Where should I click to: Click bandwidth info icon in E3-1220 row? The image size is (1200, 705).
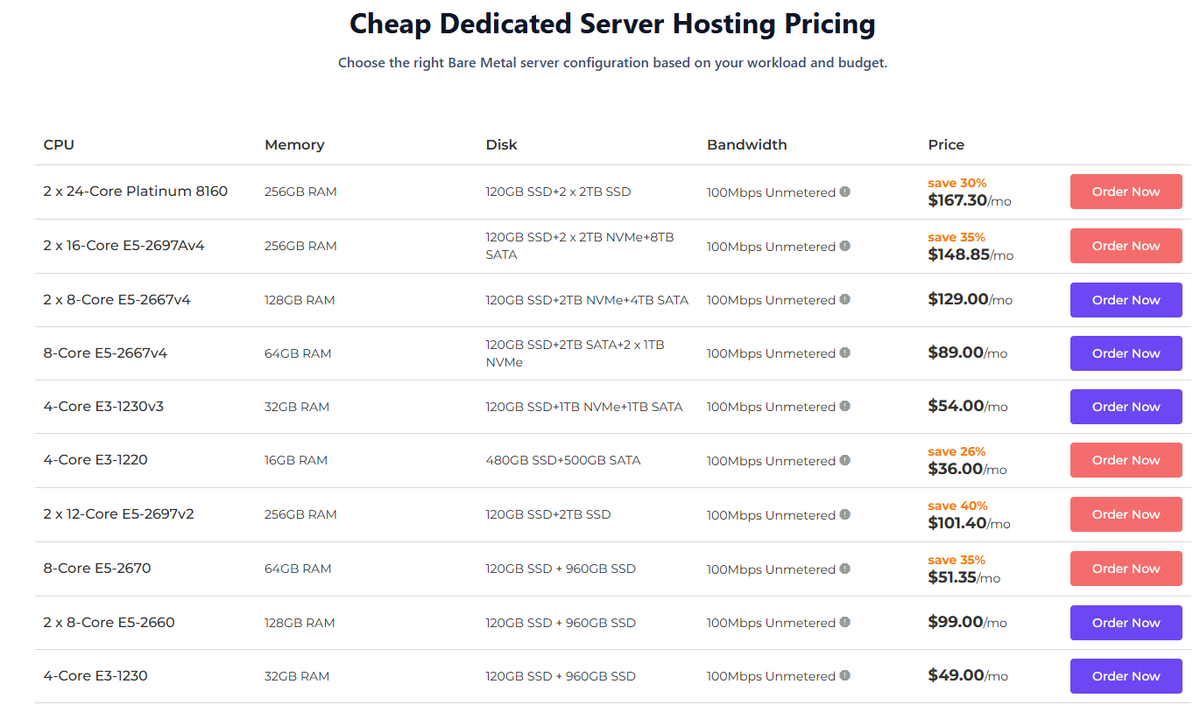(x=845, y=460)
